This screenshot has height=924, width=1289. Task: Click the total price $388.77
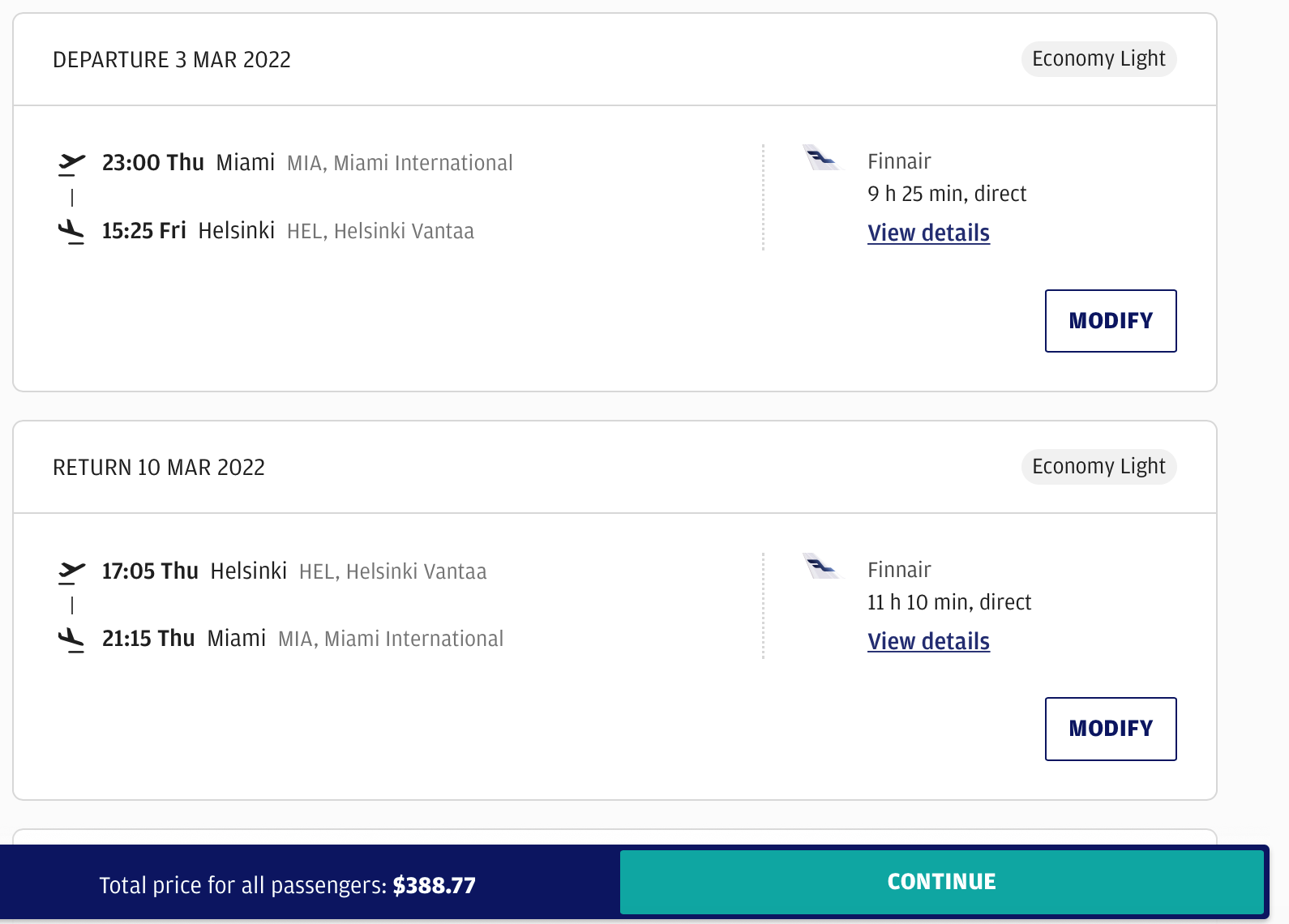[x=435, y=885]
